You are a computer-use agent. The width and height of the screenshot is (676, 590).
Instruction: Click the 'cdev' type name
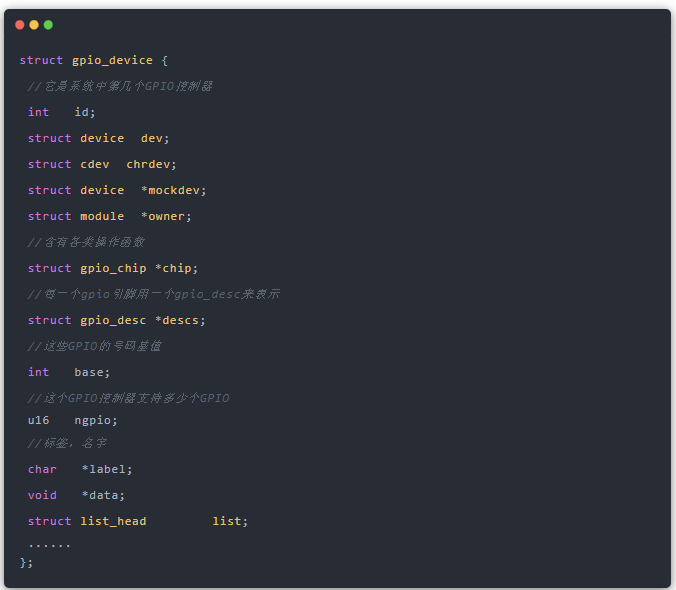point(95,164)
